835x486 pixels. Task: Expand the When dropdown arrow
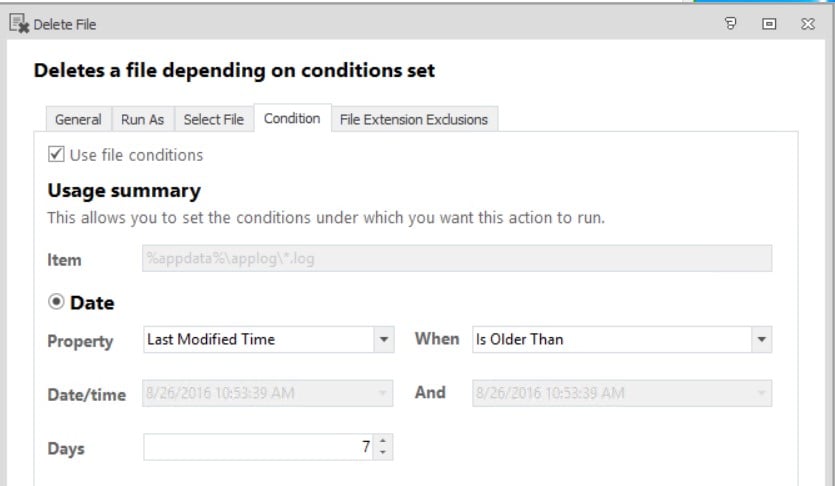[762, 340]
